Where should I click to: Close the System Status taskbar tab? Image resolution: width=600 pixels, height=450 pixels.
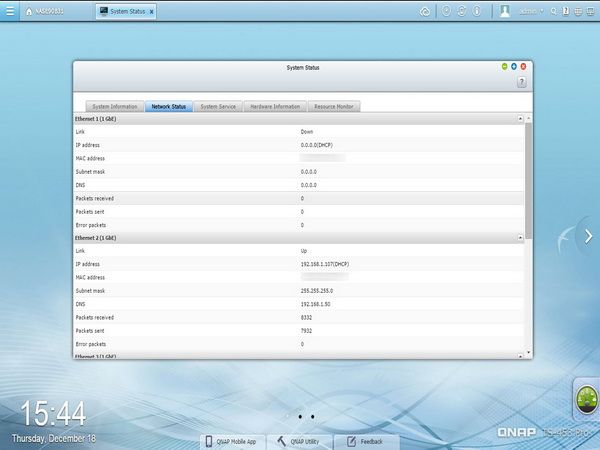[x=152, y=12]
